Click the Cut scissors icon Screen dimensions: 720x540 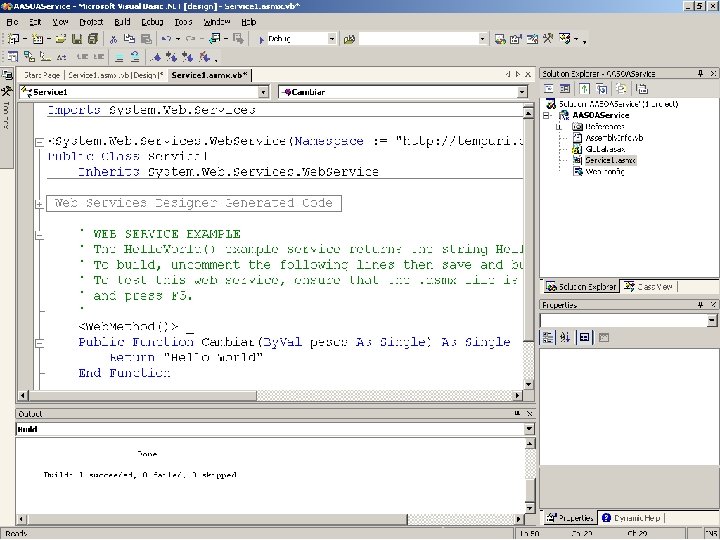(x=113, y=39)
